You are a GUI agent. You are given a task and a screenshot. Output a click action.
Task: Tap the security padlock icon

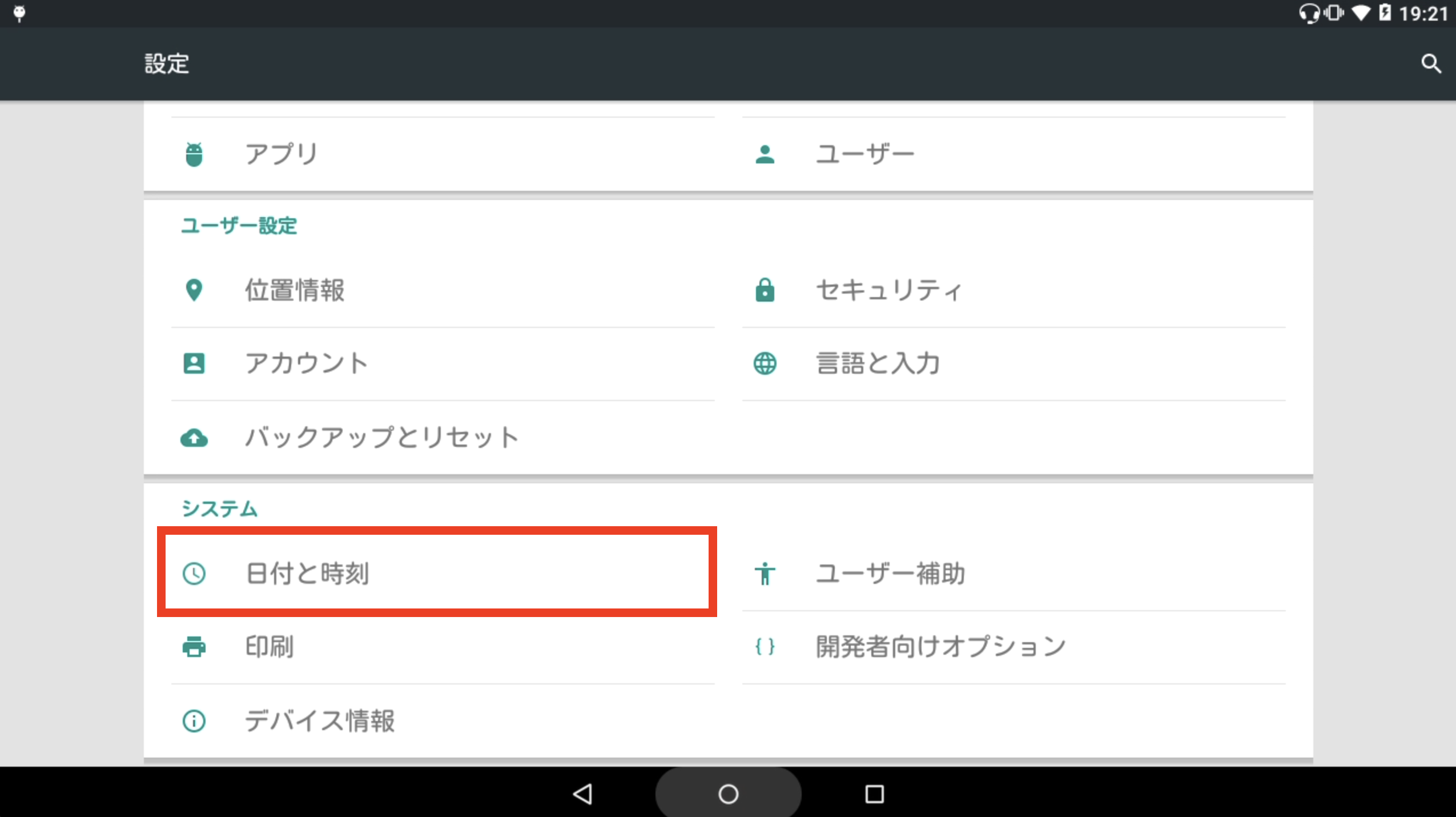coord(765,290)
